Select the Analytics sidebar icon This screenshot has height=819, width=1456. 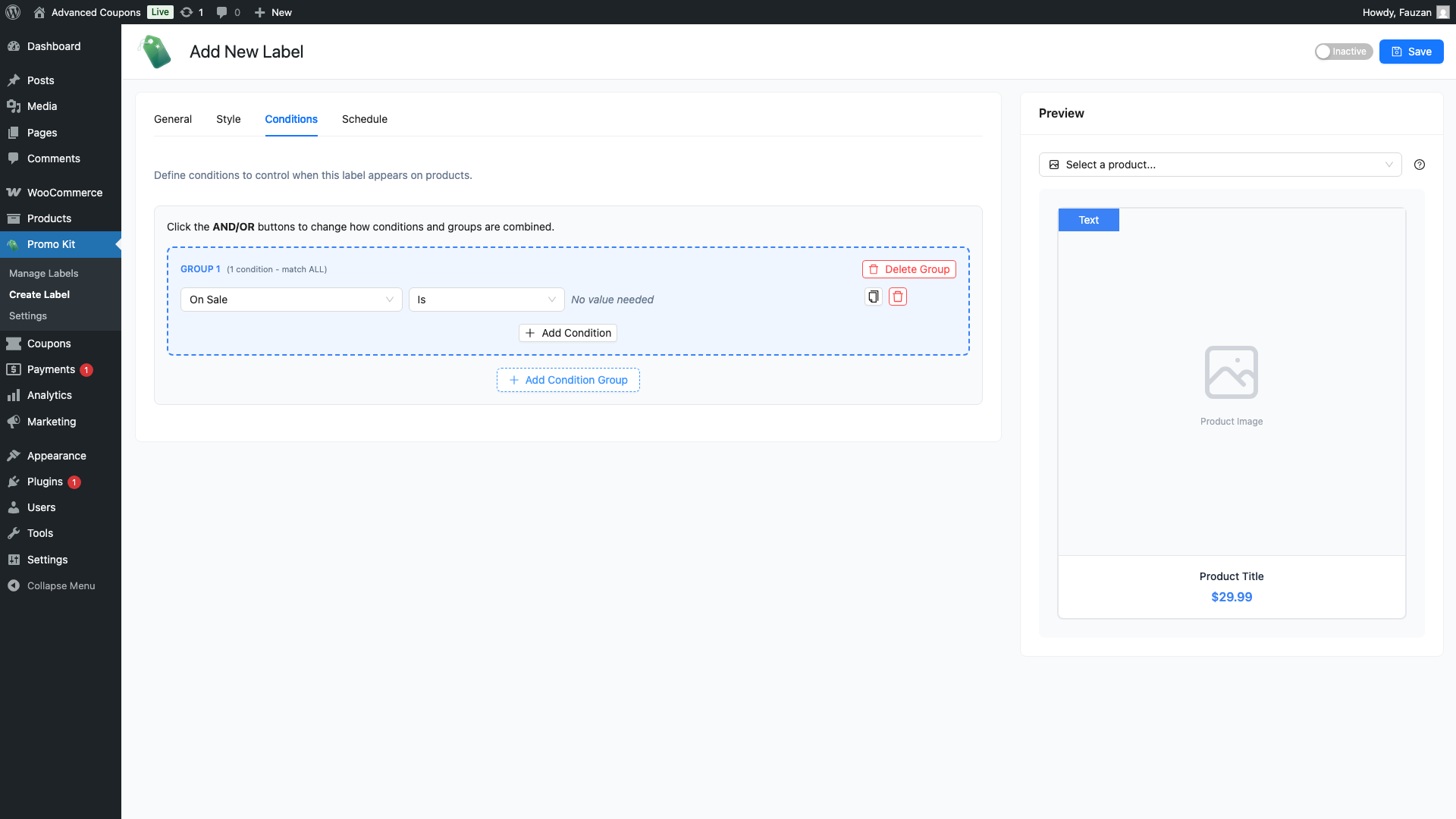point(14,395)
